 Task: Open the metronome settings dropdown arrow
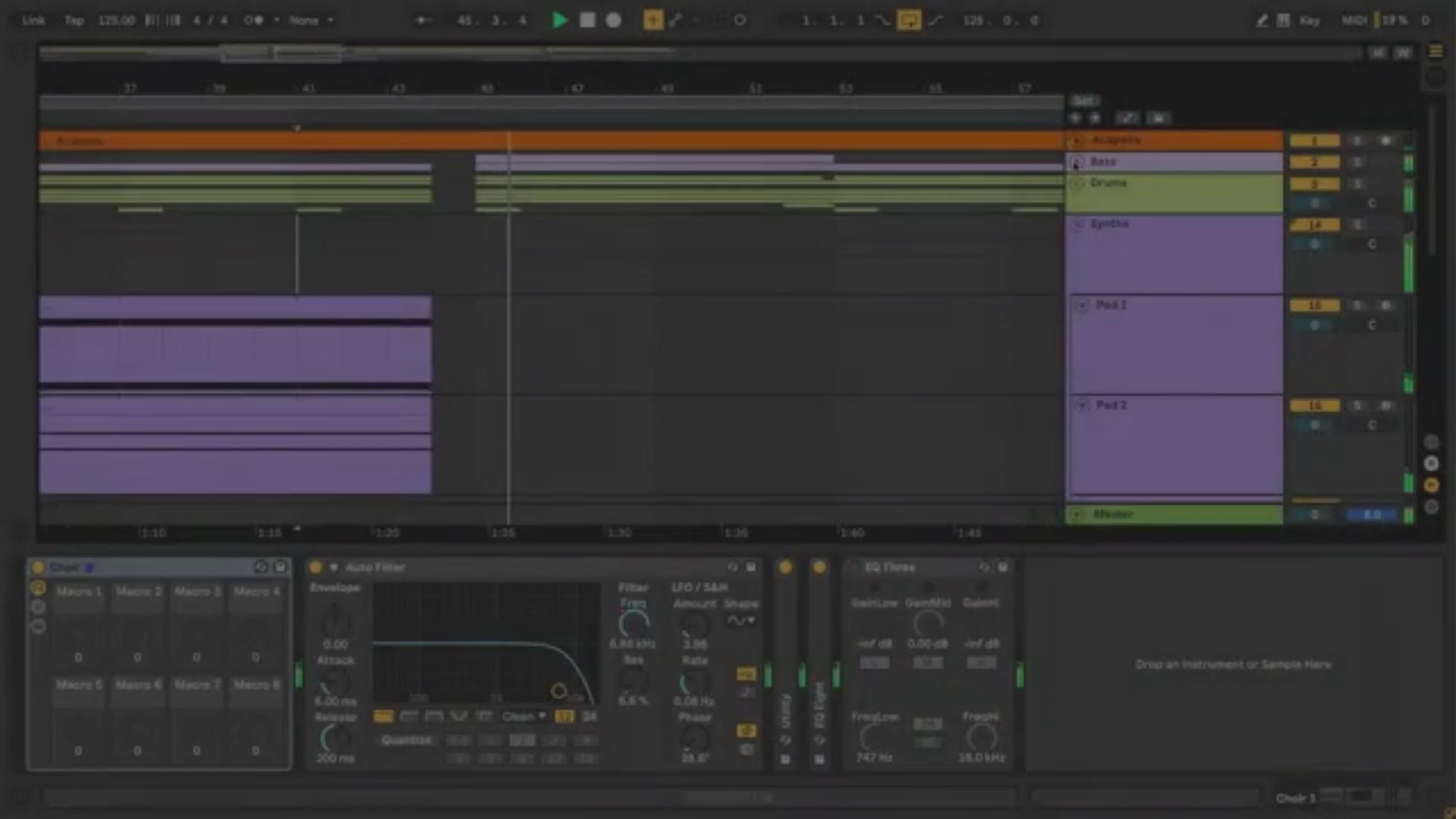tap(277, 20)
